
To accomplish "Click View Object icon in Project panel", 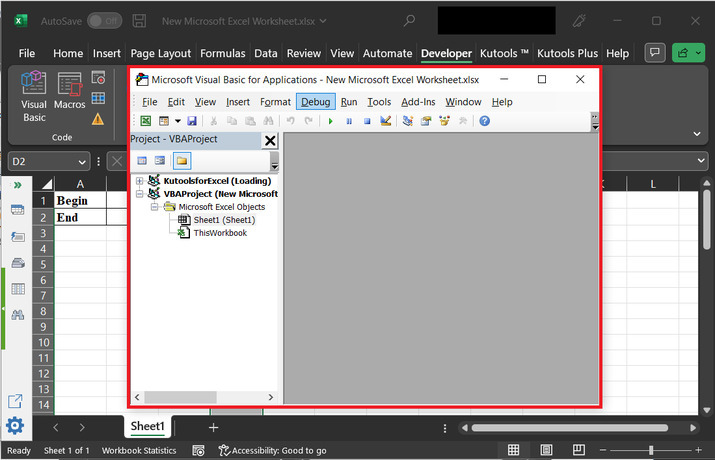I will click(160, 160).
